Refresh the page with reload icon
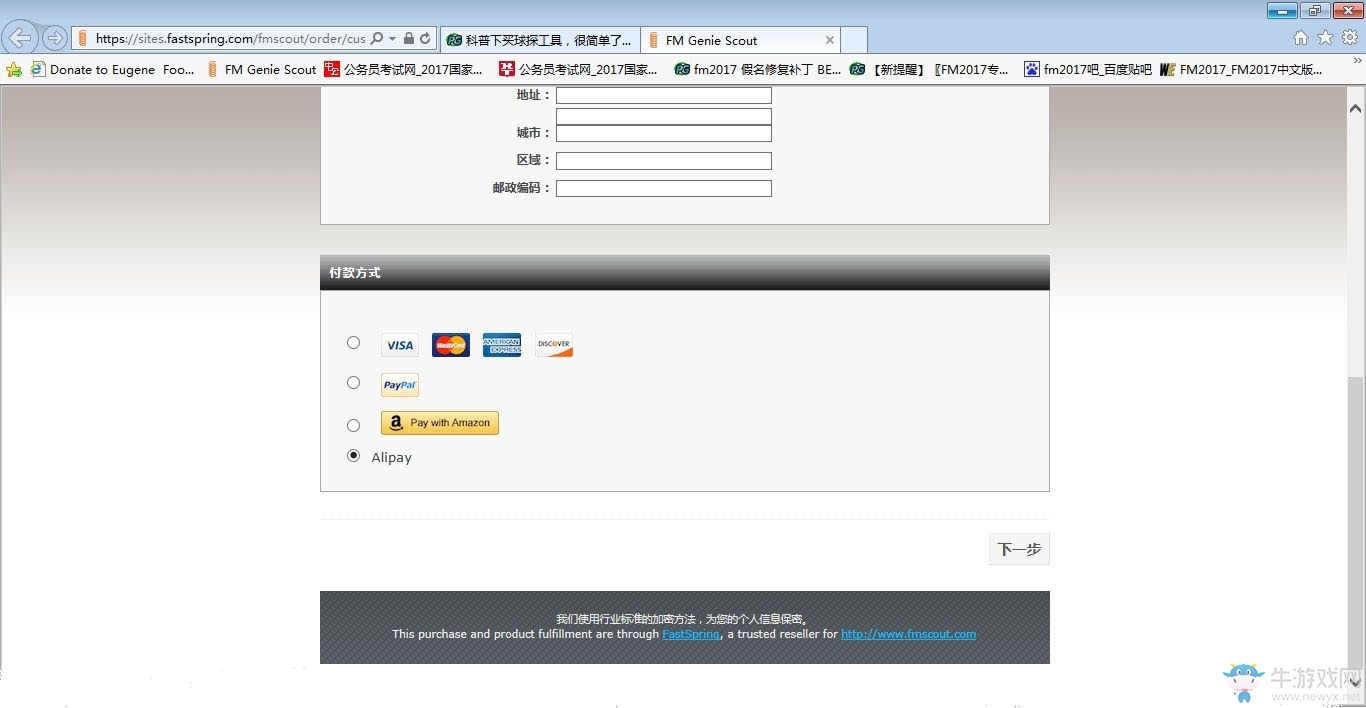This screenshot has width=1366, height=708. pos(425,39)
